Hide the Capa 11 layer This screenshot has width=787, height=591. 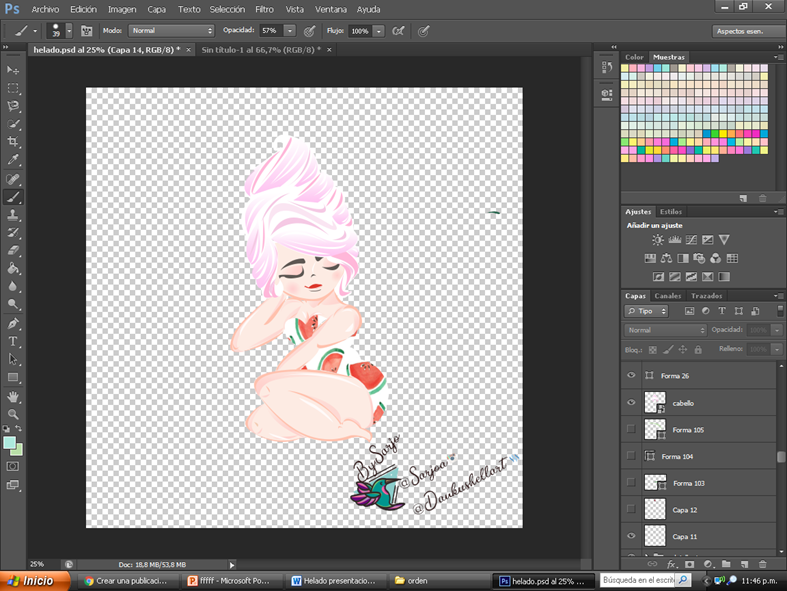pyautogui.click(x=631, y=536)
